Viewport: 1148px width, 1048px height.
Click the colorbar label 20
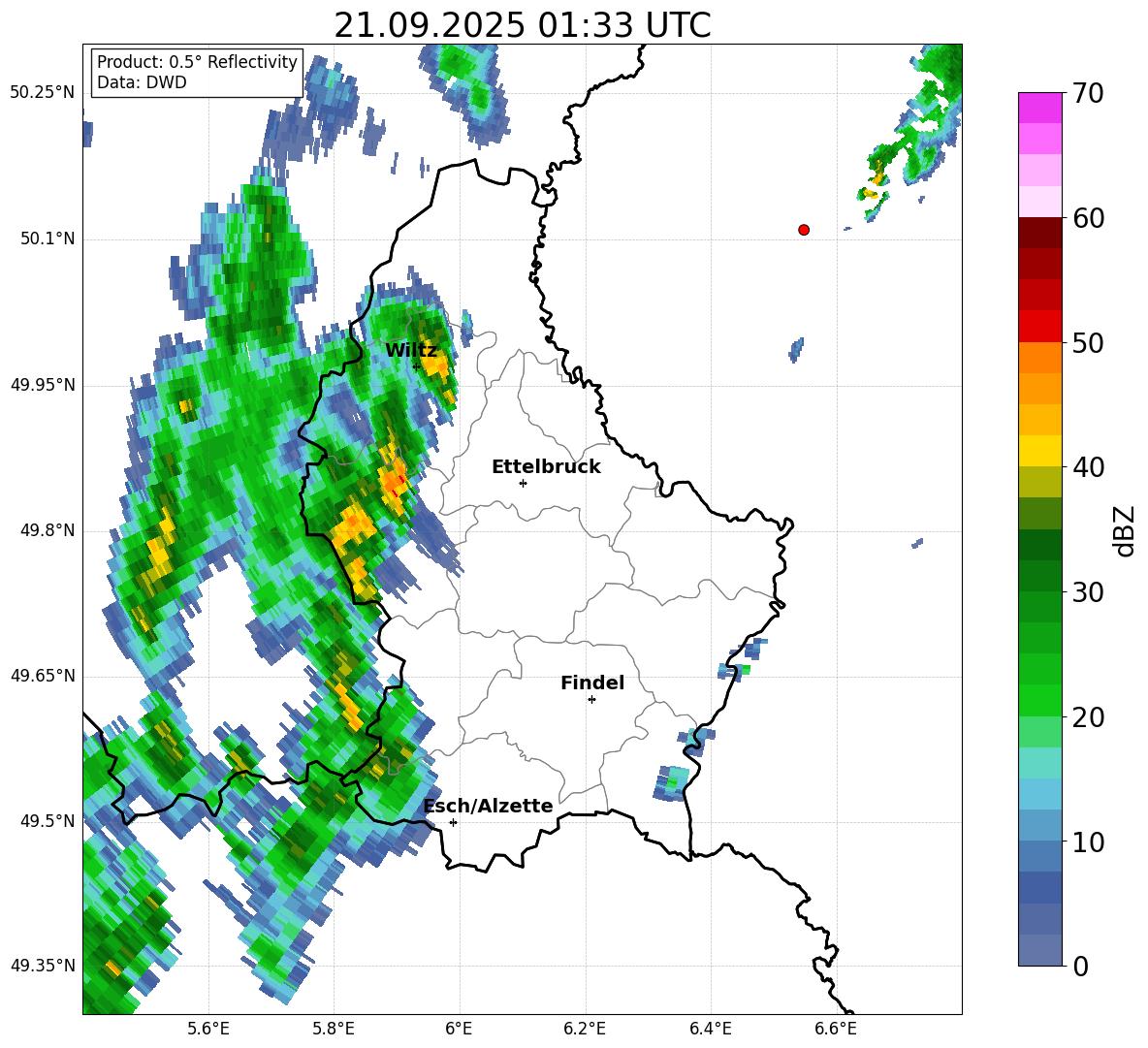pyautogui.click(x=1088, y=717)
